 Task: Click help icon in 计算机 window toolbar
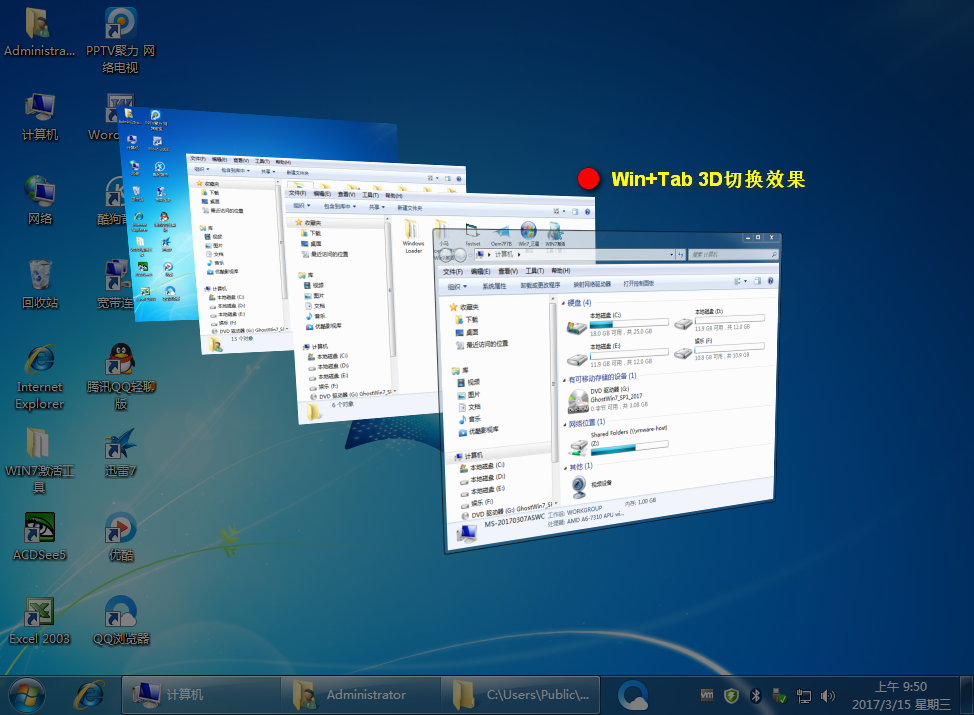pos(770,281)
